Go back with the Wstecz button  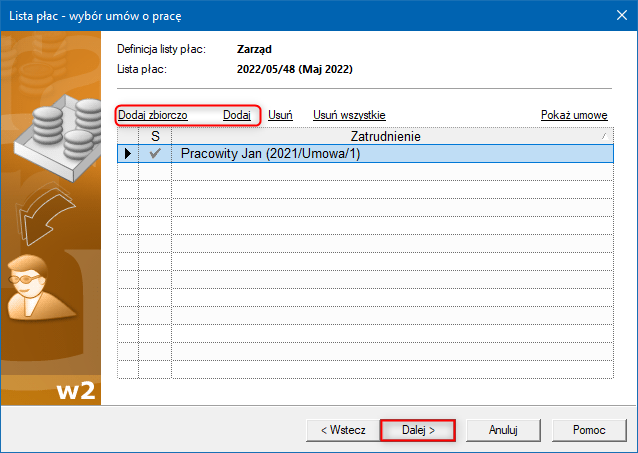(x=342, y=430)
